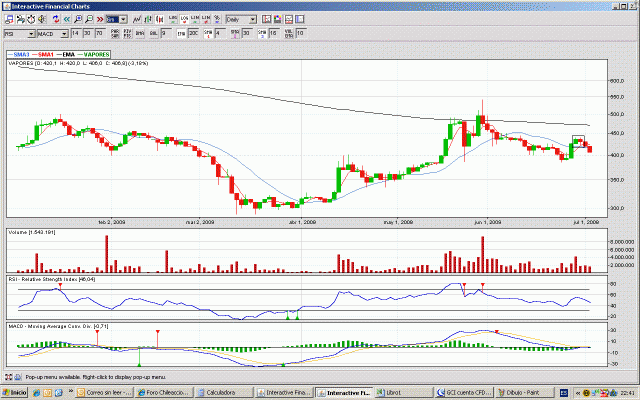Switch to bar chart type
The image size is (640, 400).
pos(148,19)
